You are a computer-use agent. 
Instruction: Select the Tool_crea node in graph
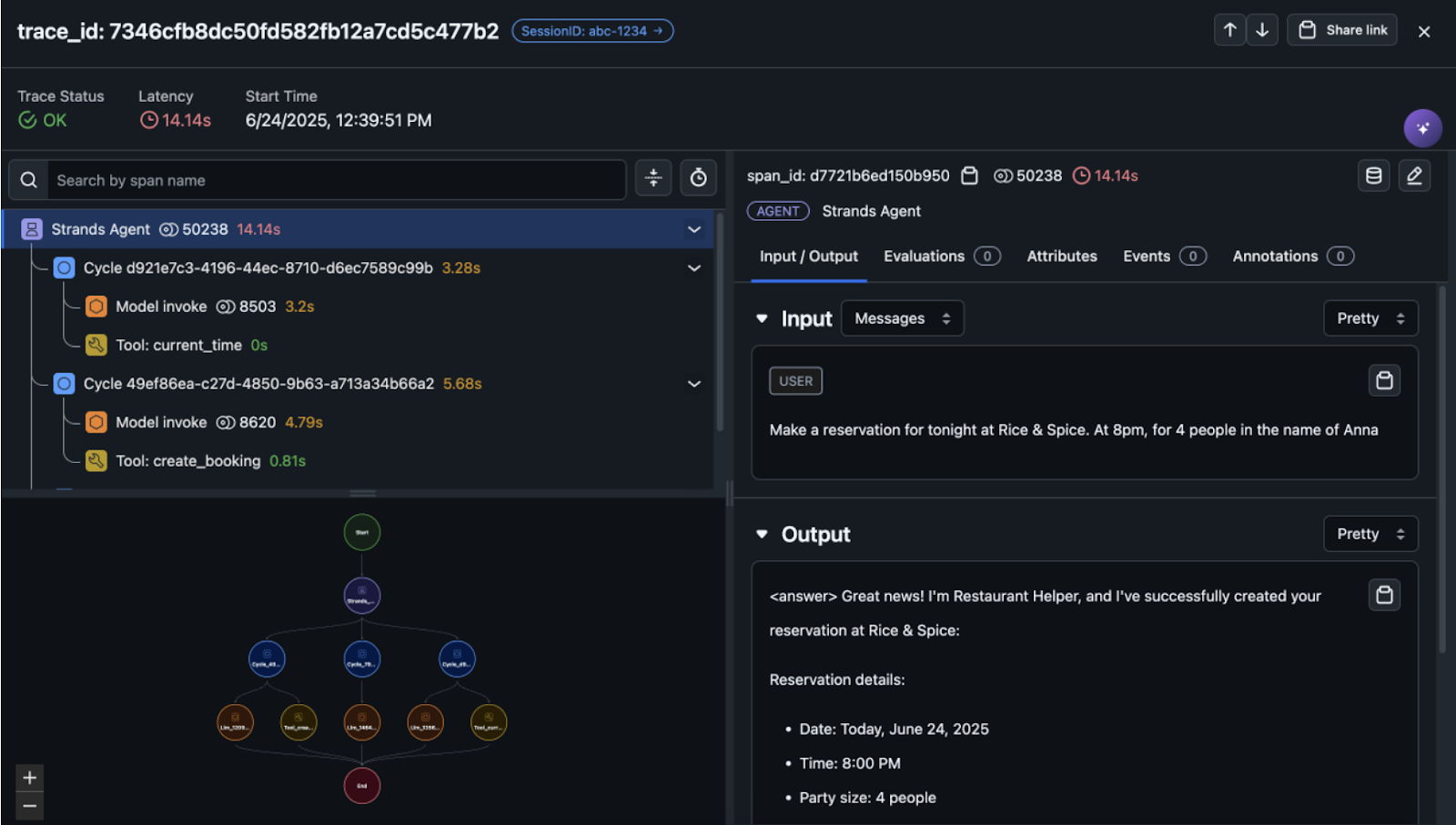(x=298, y=722)
